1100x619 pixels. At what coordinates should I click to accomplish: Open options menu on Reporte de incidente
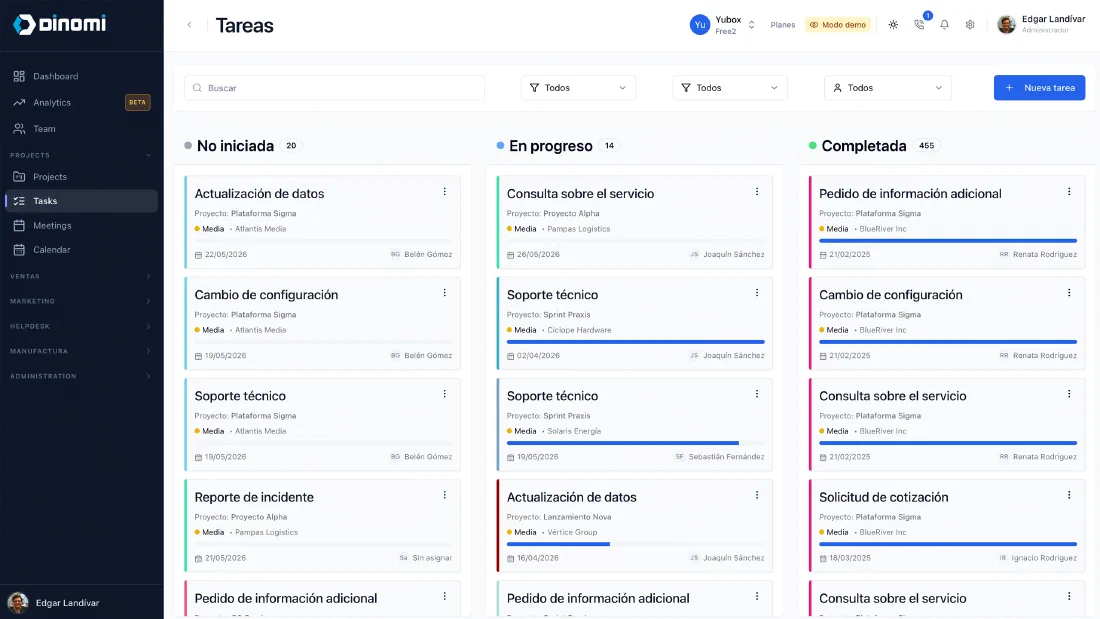pos(445,495)
